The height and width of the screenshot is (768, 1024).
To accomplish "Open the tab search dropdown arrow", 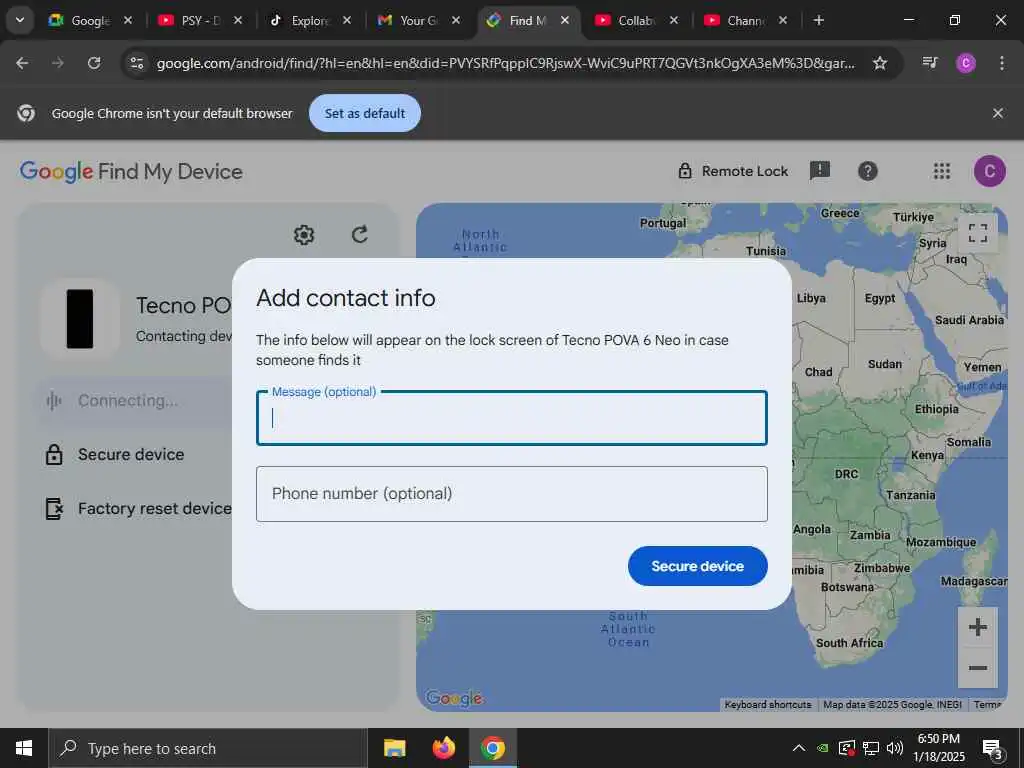I will click(20, 20).
